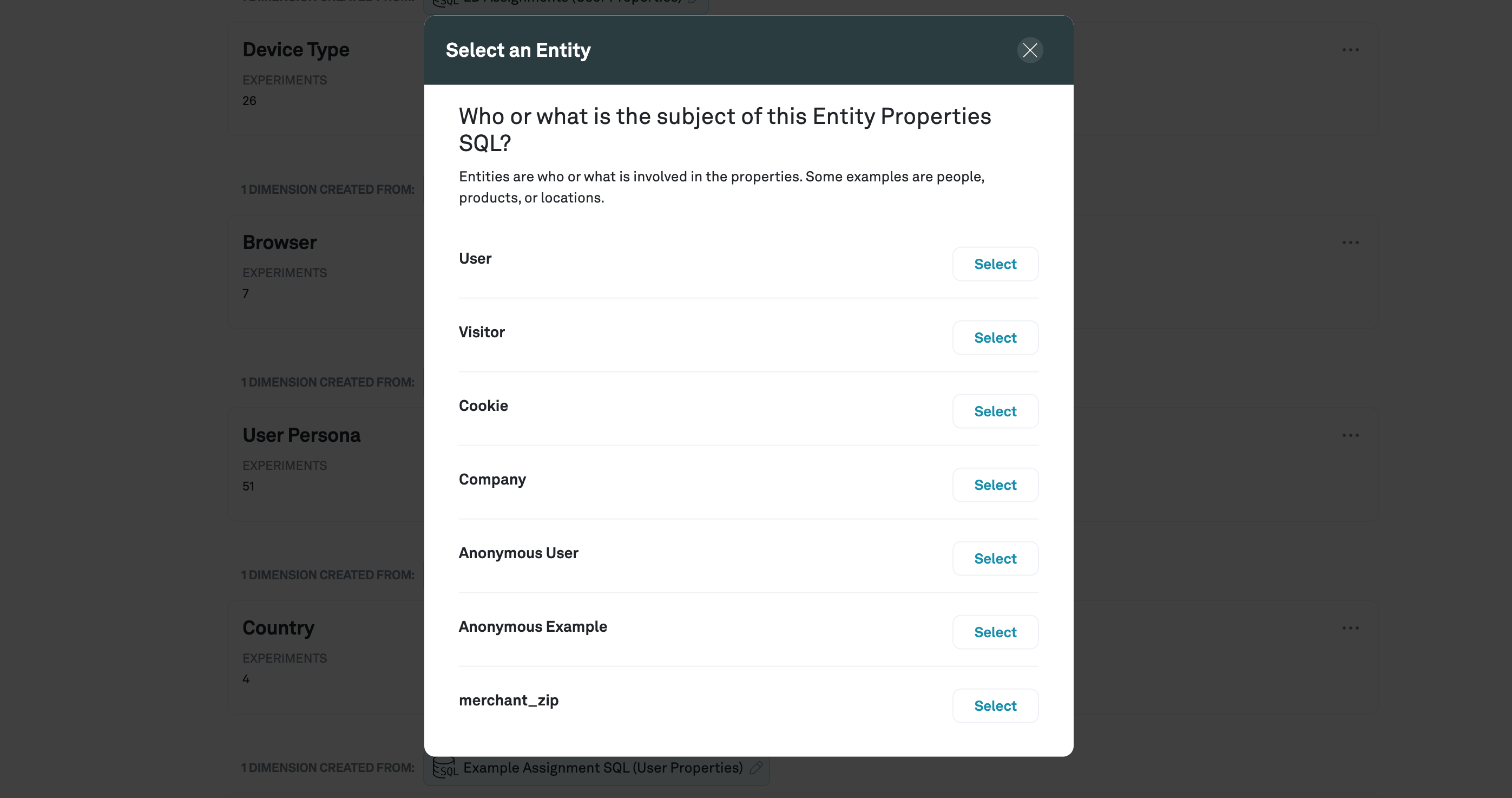This screenshot has height=798, width=1512.
Task: Open the Example Assignment SQL (User Properties) link
Action: (603, 768)
